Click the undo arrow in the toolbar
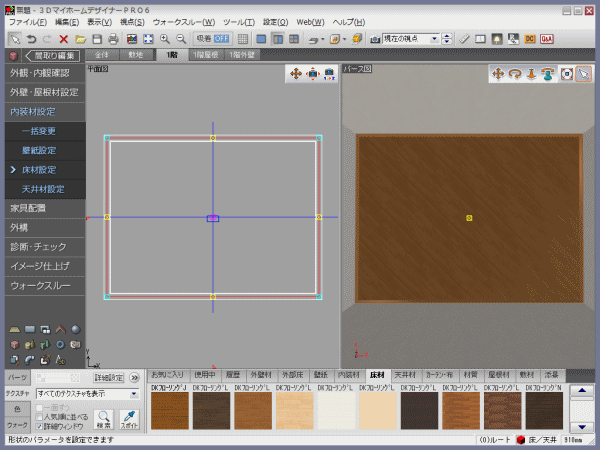 point(31,39)
